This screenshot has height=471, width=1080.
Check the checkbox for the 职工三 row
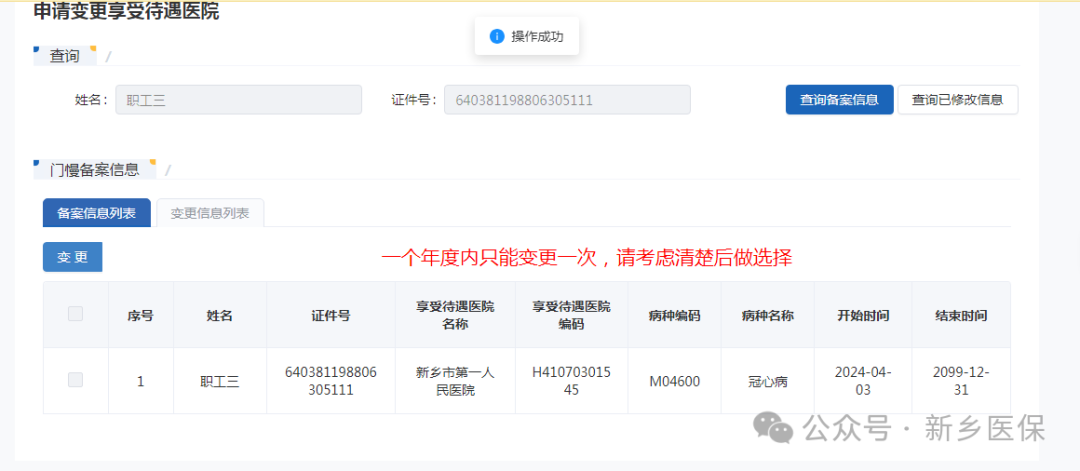(75, 379)
